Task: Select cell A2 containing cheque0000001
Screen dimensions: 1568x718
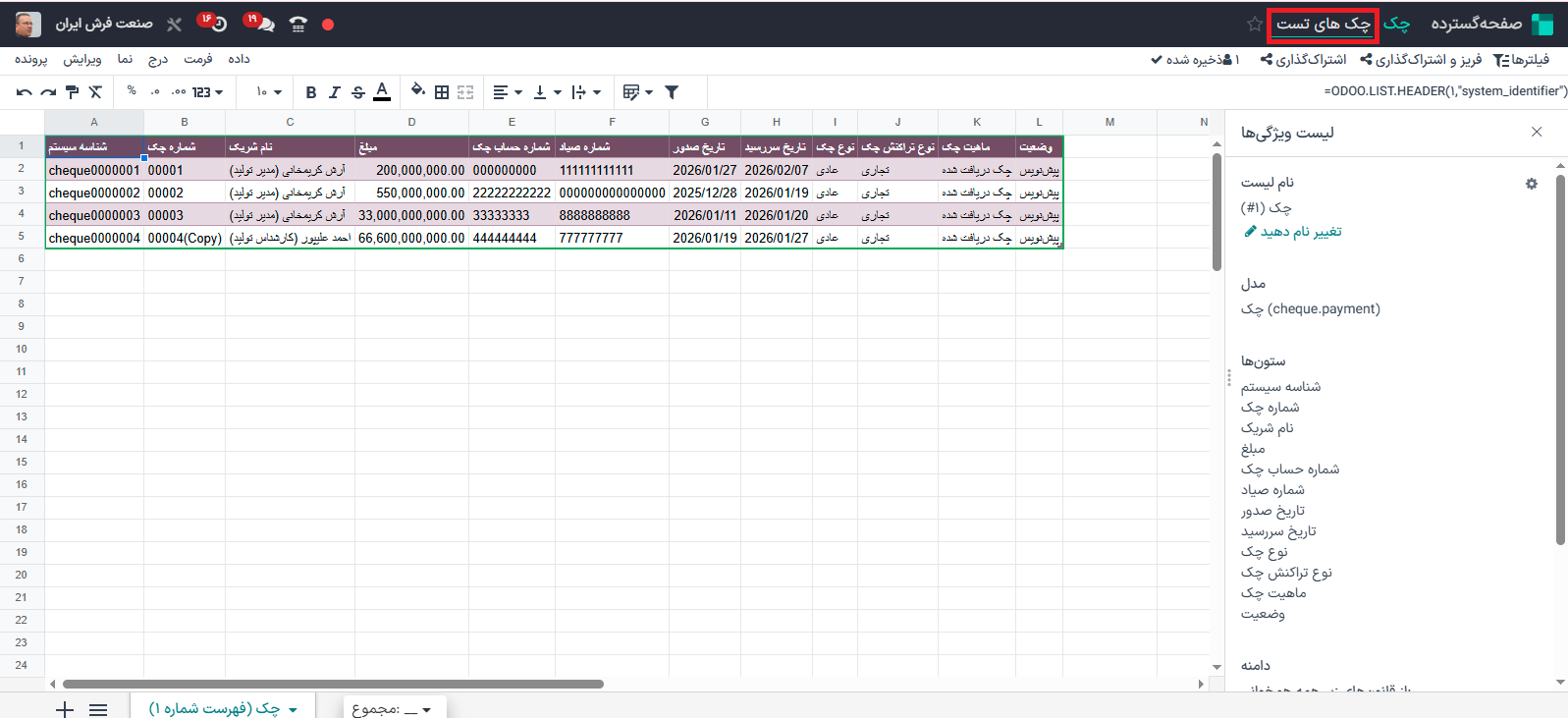Action: pos(94,170)
